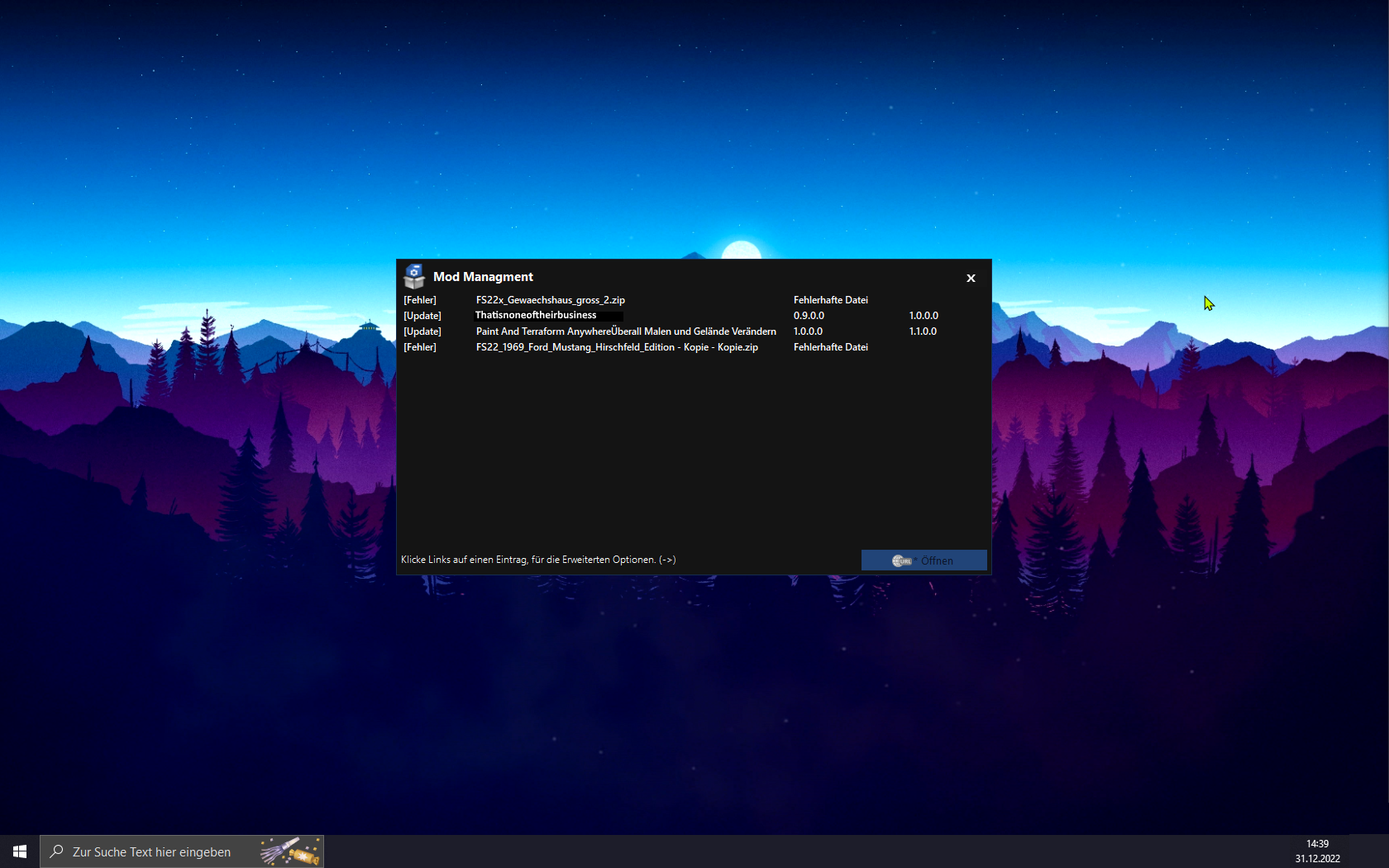This screenshot has width=1389, height=868.
Task: Click installed version 0.9.0.0 of Thatisnoneoftheirbusiness
Action: point(809,316)
